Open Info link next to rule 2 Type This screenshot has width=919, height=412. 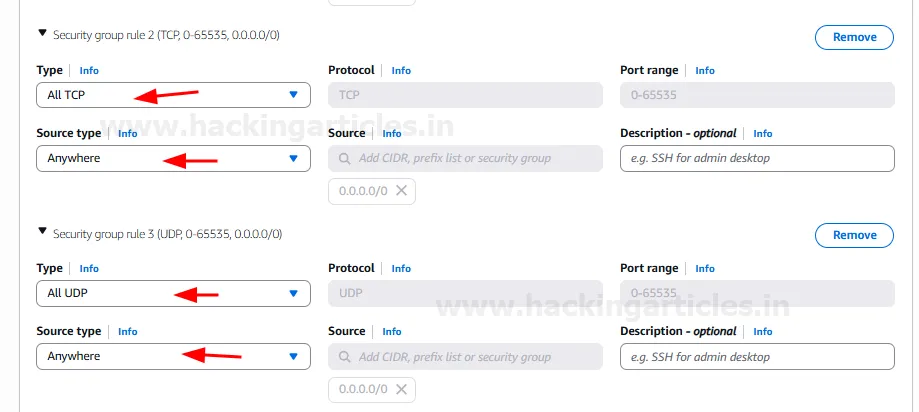coord(89,71)
